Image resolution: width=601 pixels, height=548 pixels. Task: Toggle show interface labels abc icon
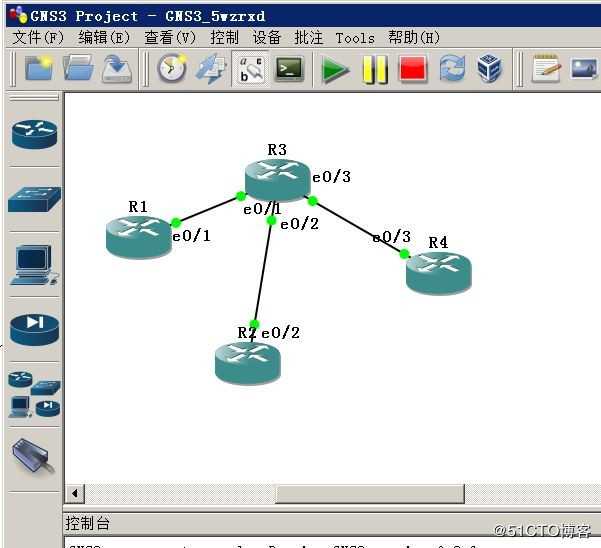click(251, 69)
